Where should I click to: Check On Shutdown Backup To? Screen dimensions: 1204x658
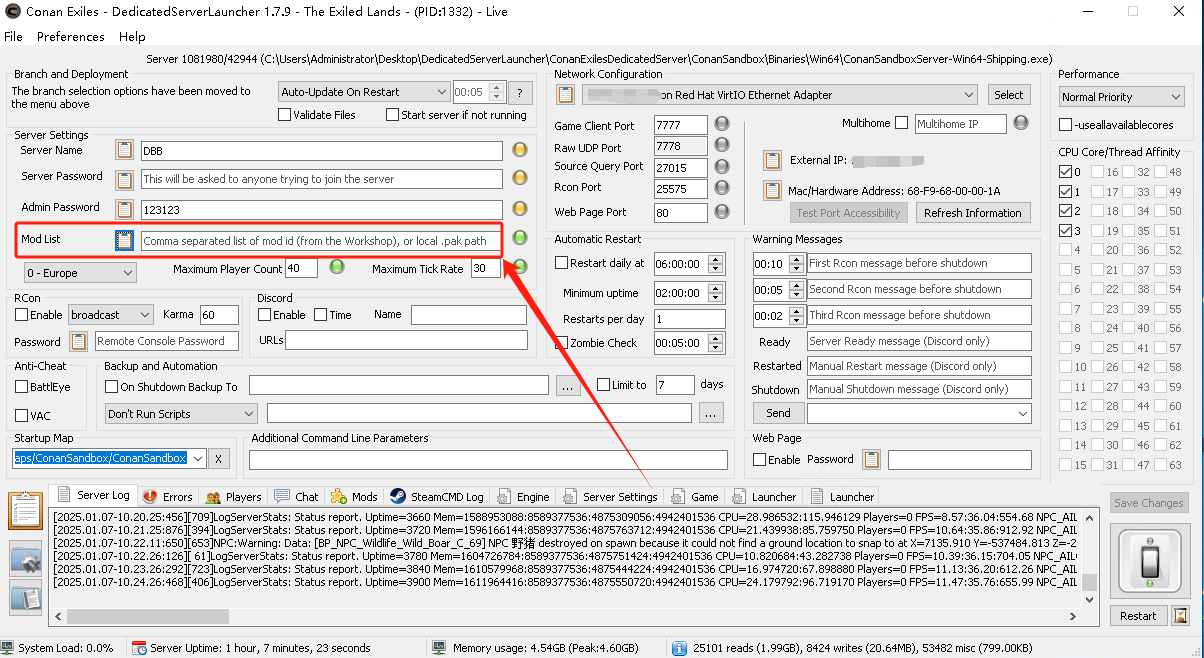click(x=112, y=386)
